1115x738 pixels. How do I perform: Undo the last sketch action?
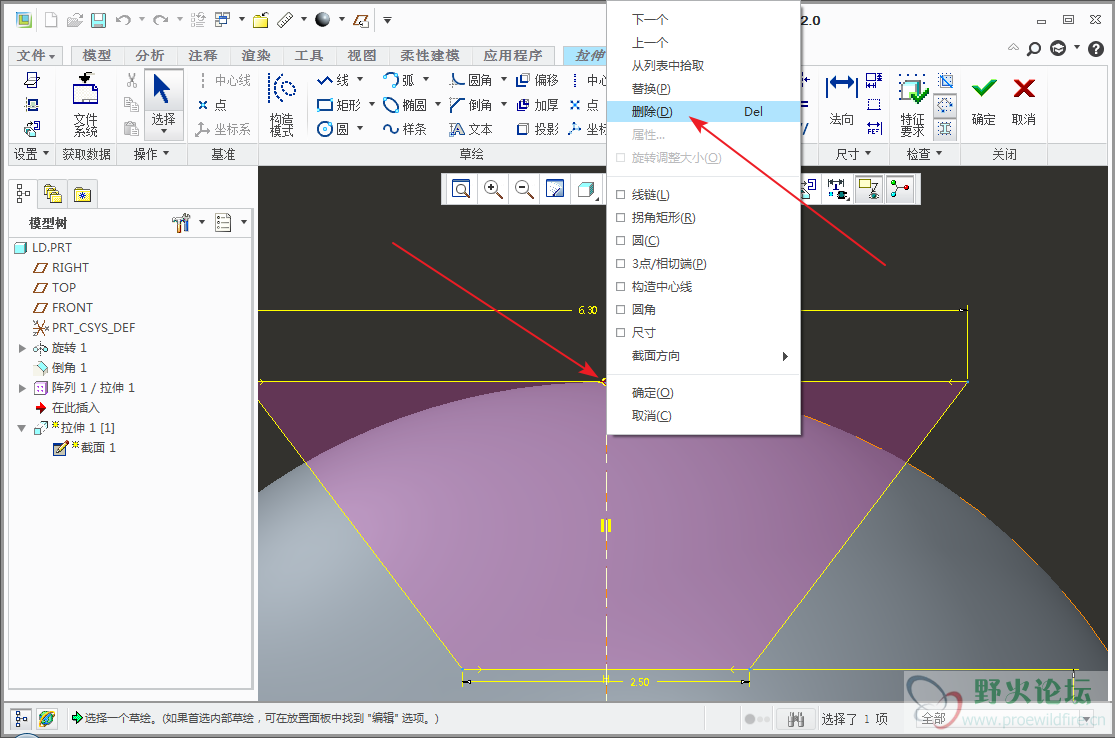(123, 20)
